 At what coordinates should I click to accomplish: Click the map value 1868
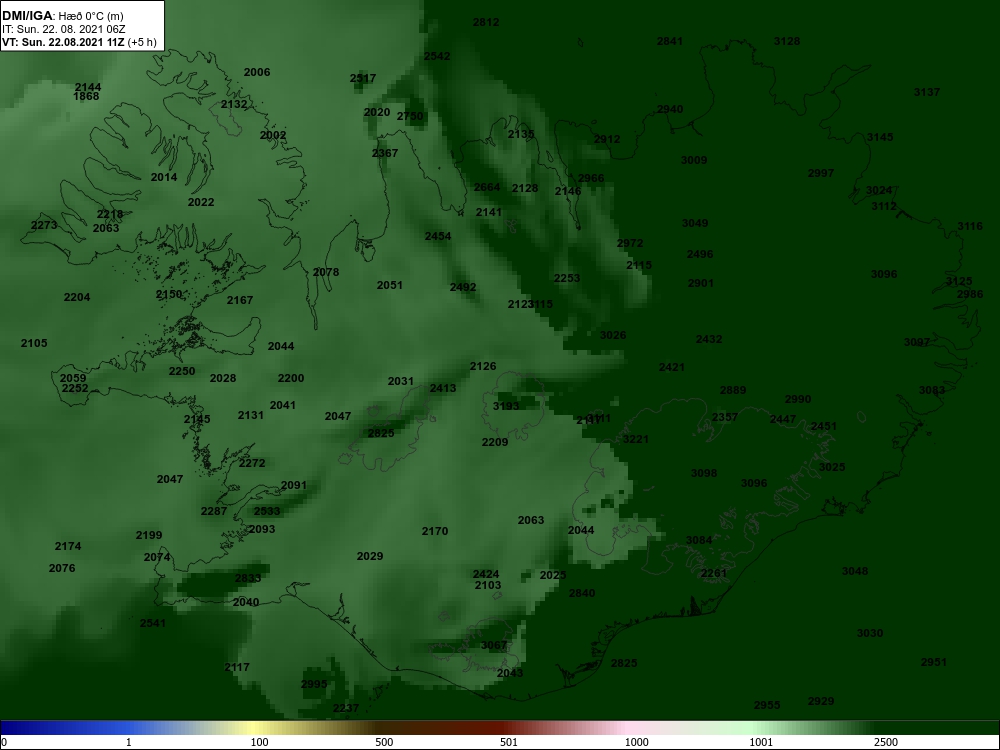click(x=87, y=97)
